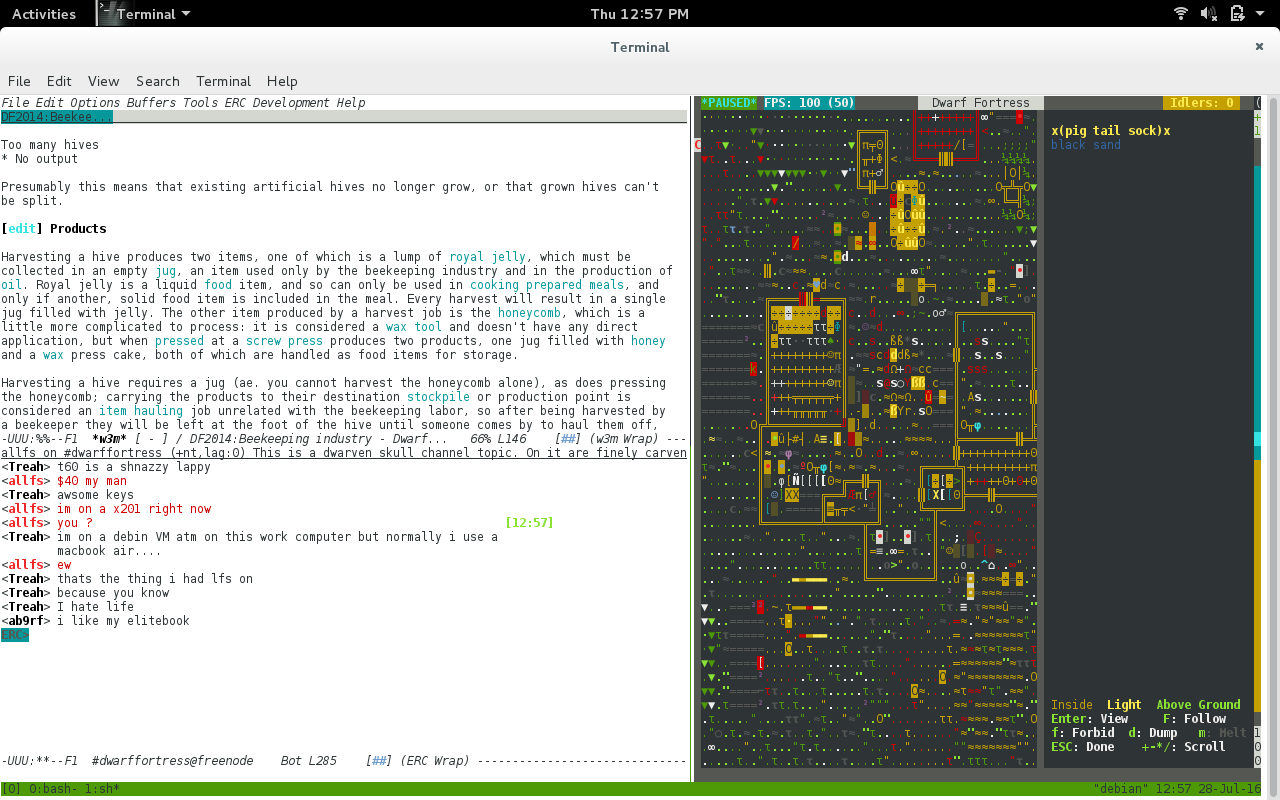Follow the [edit] link beside Products
The width and height of the screenshot is (1280, 800).
(x=22, y=229)
